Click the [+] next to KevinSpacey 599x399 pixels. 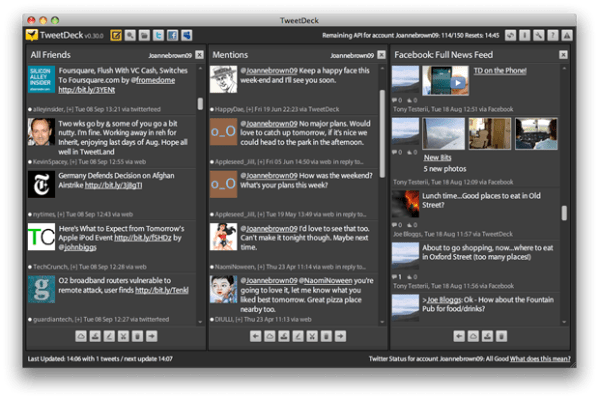73,162
